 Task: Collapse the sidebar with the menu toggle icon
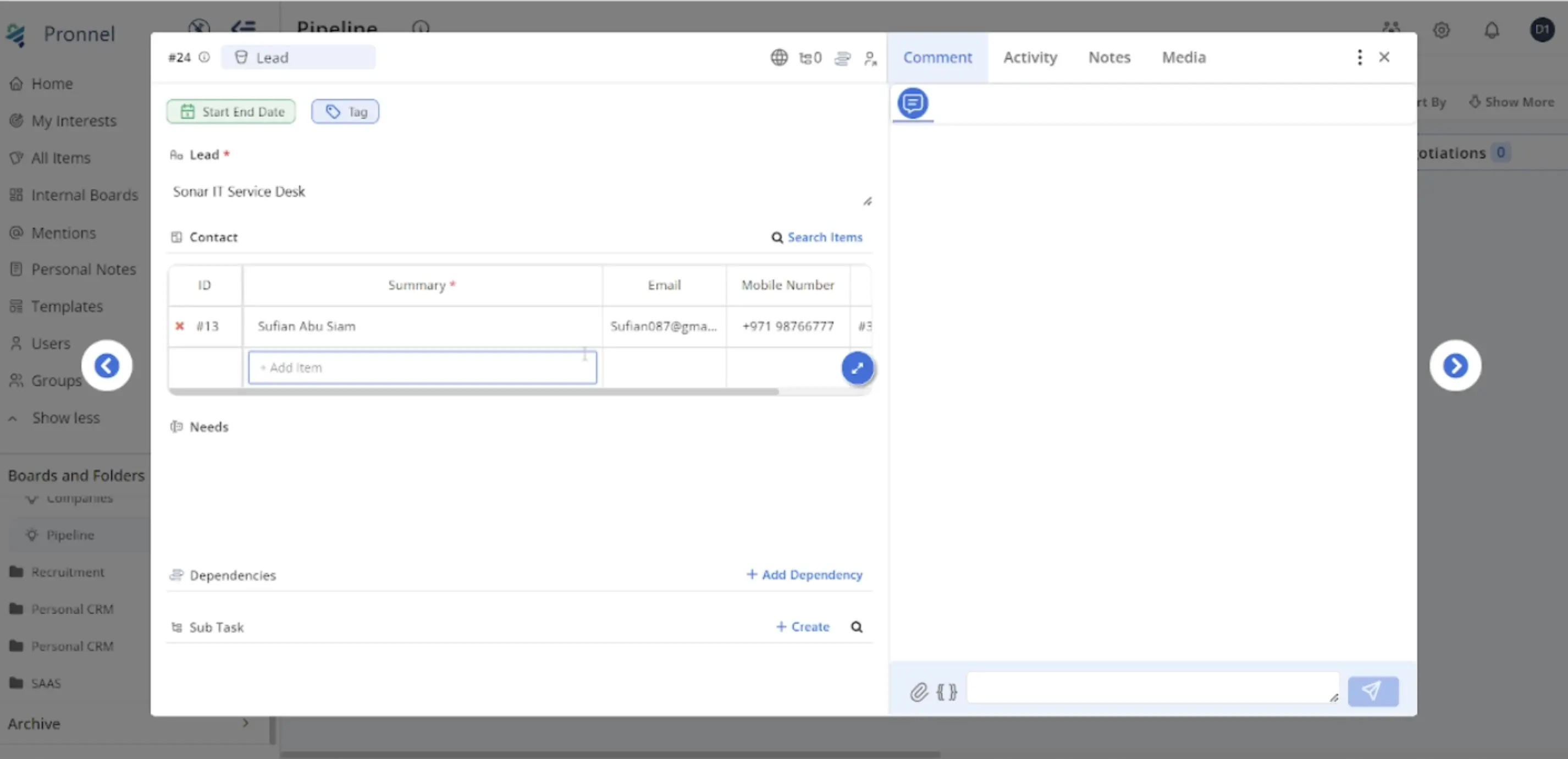(x=243, y=28)
